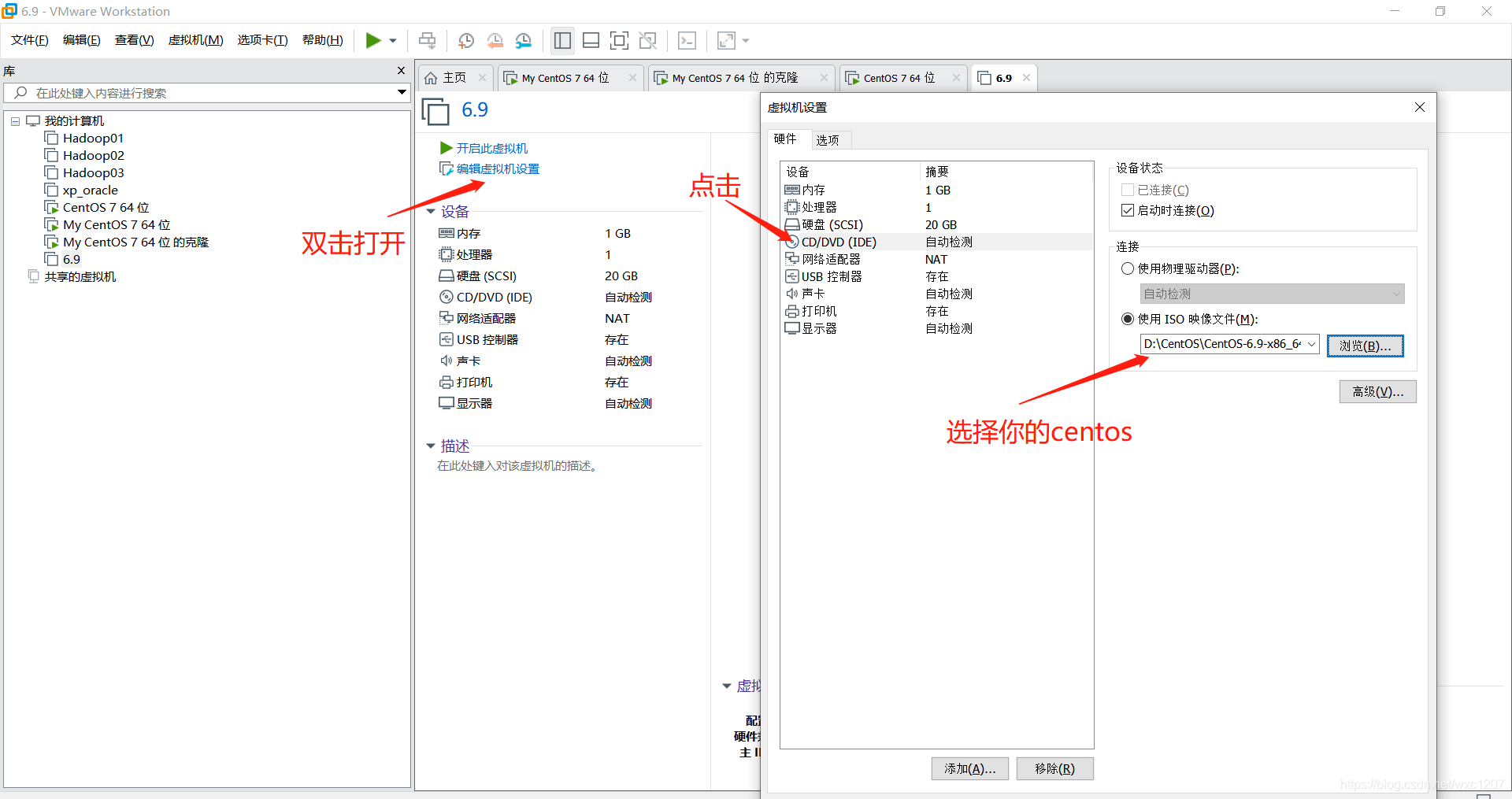The width and height of the screenshot is (1512, 799).
Task: Click the unity mode toolbar icon
Action: point(648,40)
